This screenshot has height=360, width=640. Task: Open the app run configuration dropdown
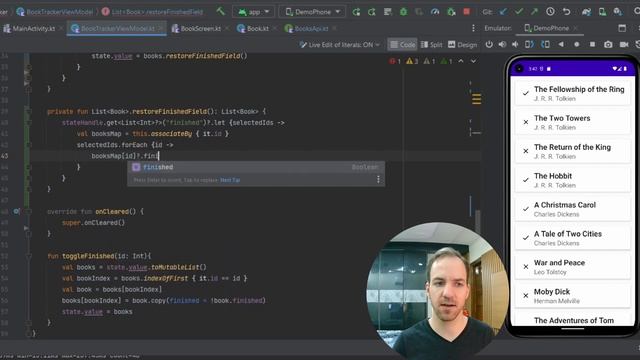point(253,12)
